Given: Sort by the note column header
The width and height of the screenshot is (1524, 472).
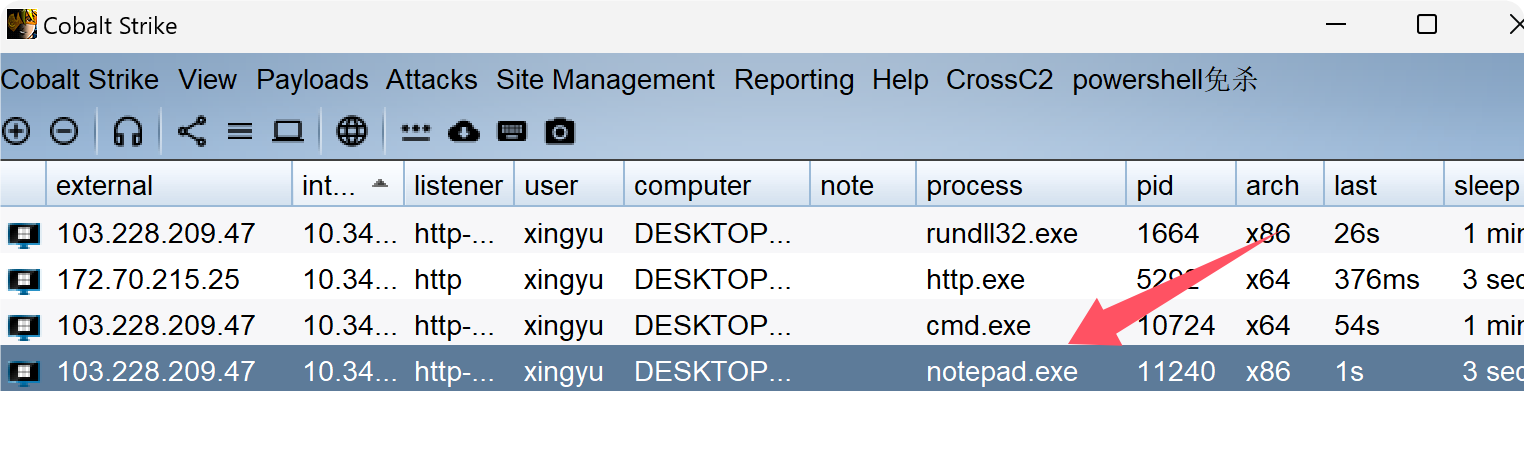Looking at the screenshot, I should pyautogui.click(x=863, y=186).
